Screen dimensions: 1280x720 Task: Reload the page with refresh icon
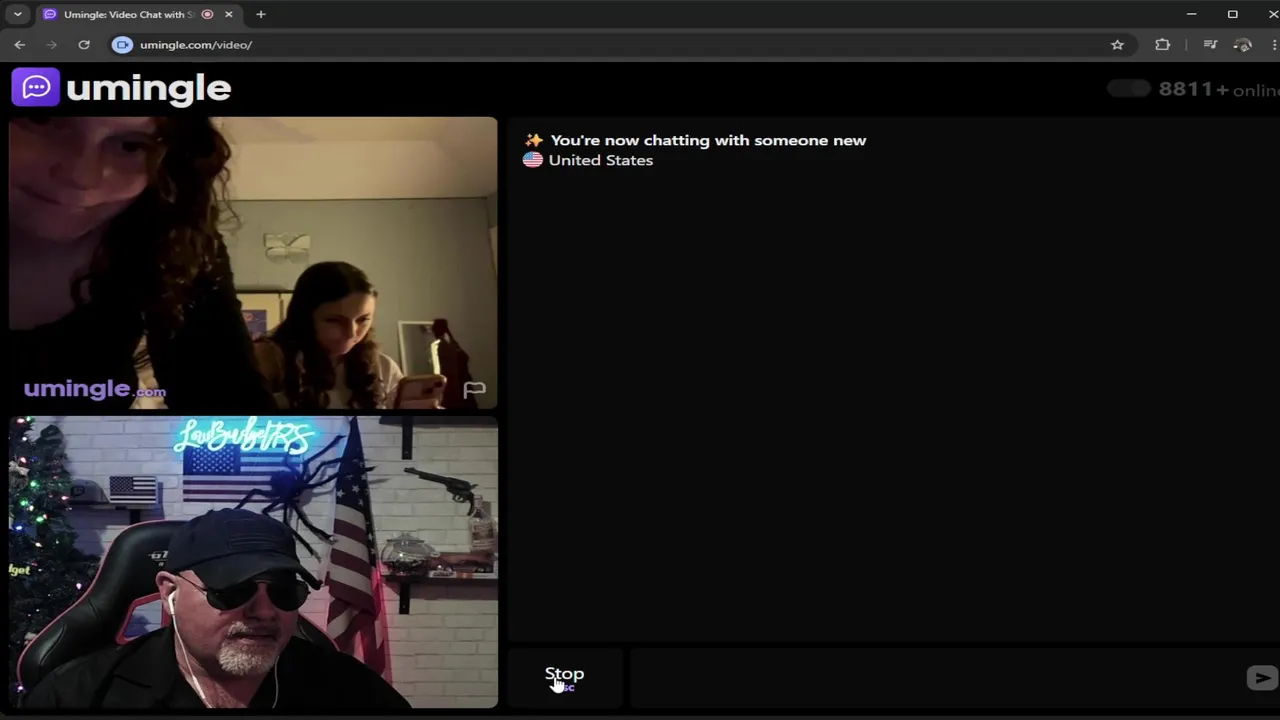click(84, 44)
